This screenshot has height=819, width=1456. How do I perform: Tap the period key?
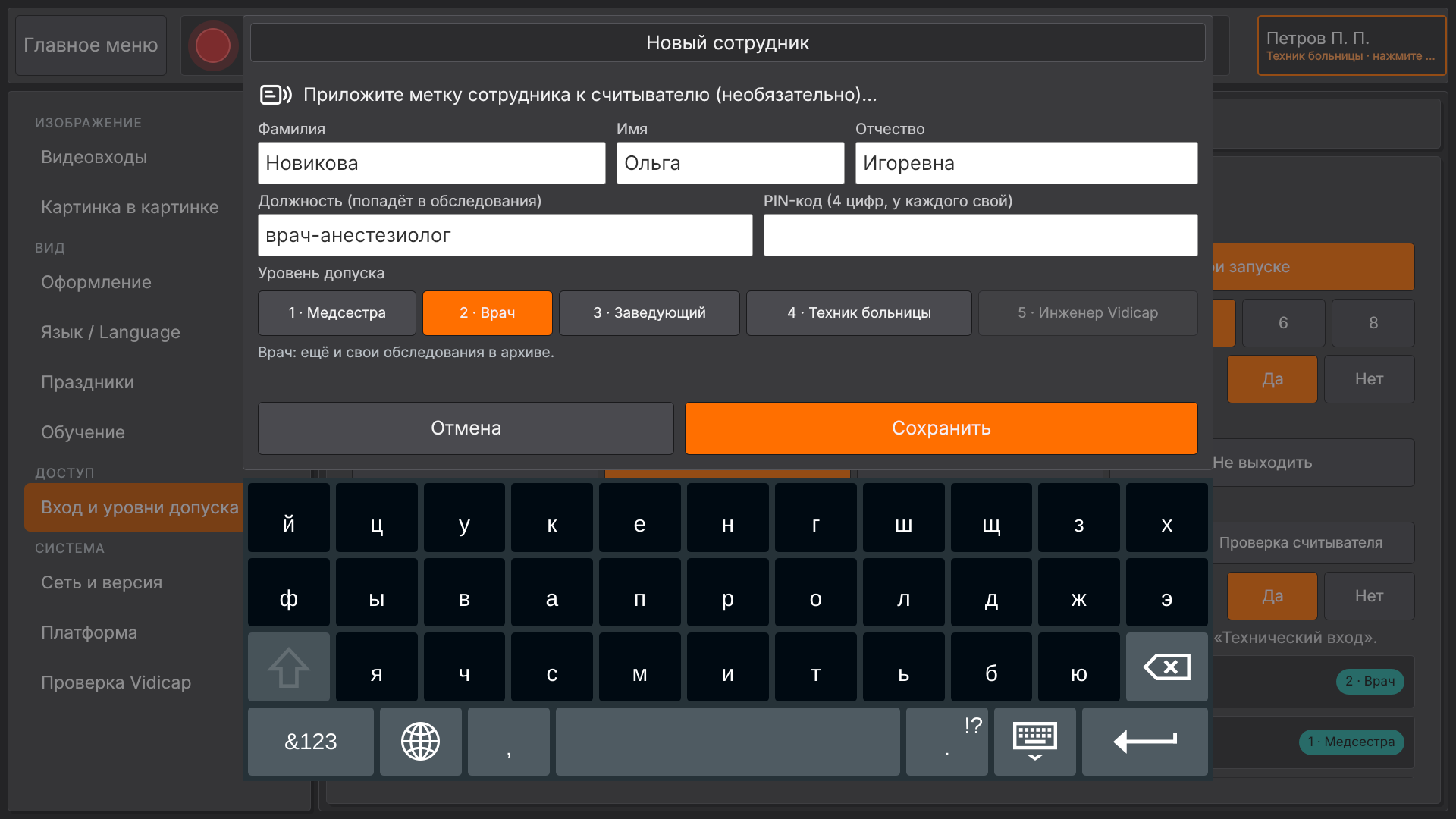pos(947,742)
